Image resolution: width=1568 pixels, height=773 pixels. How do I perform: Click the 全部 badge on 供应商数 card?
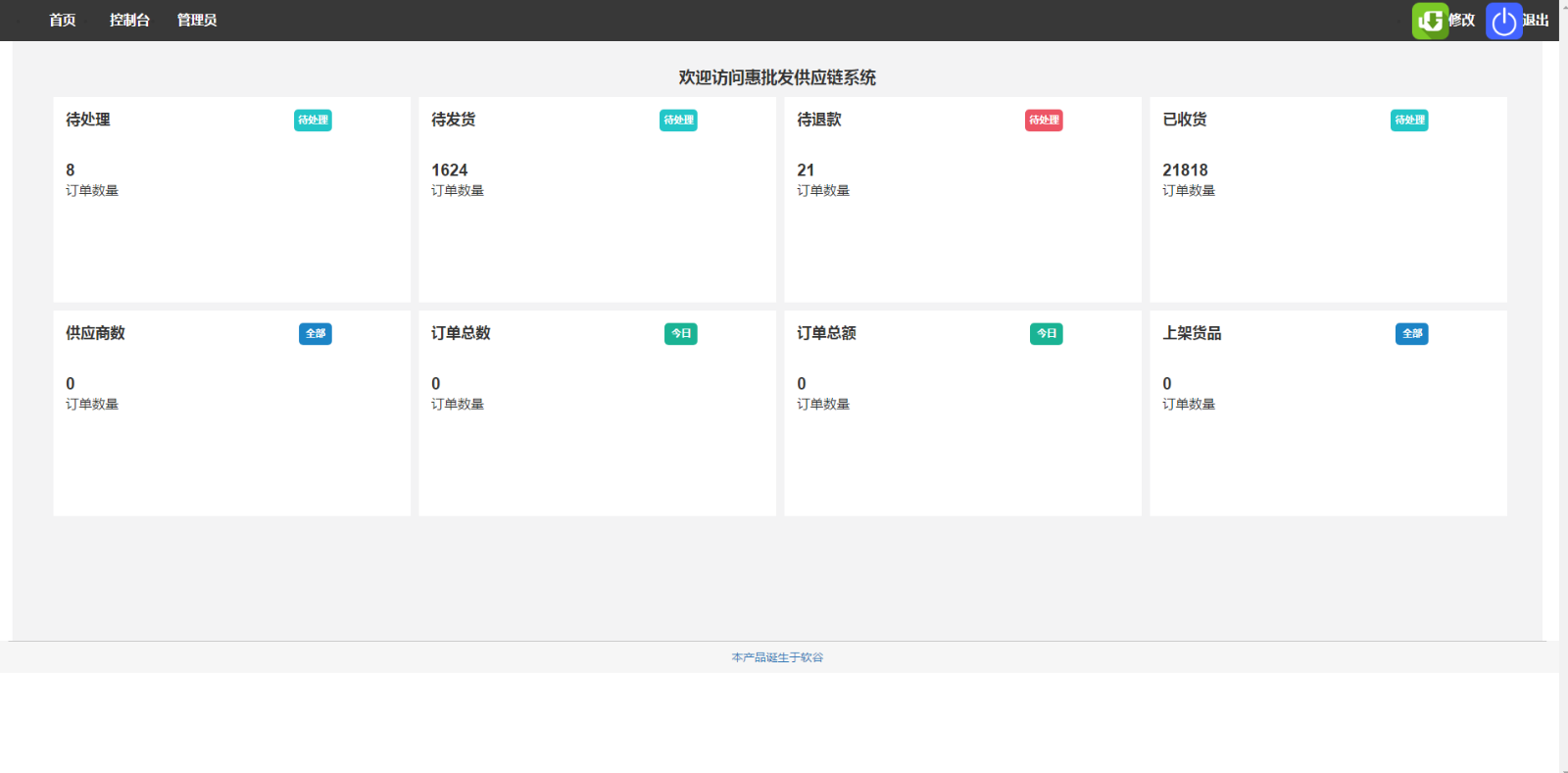[316, 334]
